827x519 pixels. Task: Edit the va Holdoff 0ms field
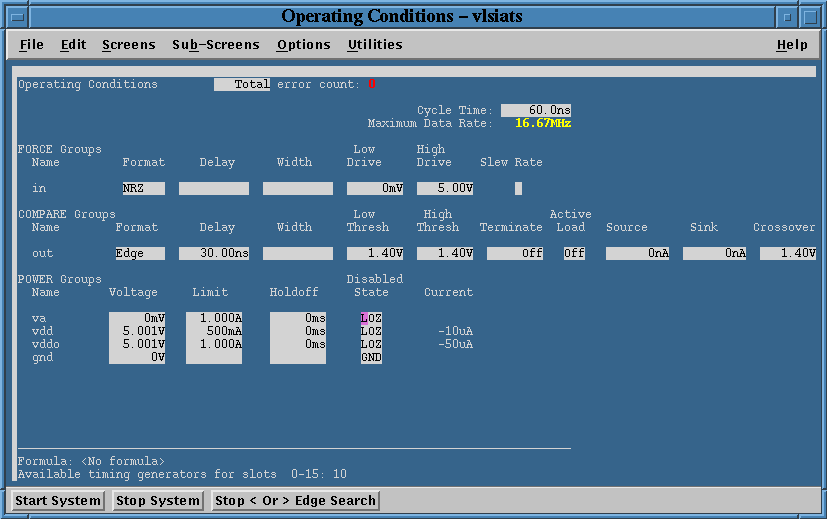298,318
